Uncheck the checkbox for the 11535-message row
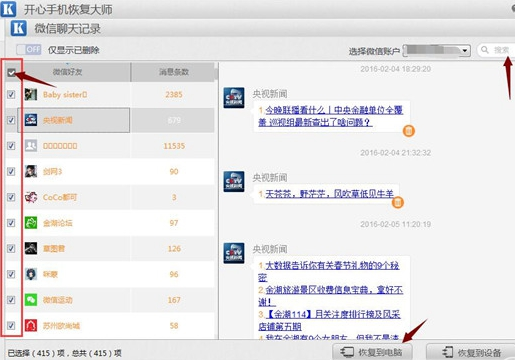Viewport: 515px width, 360px height. click(x=11, y=146)
